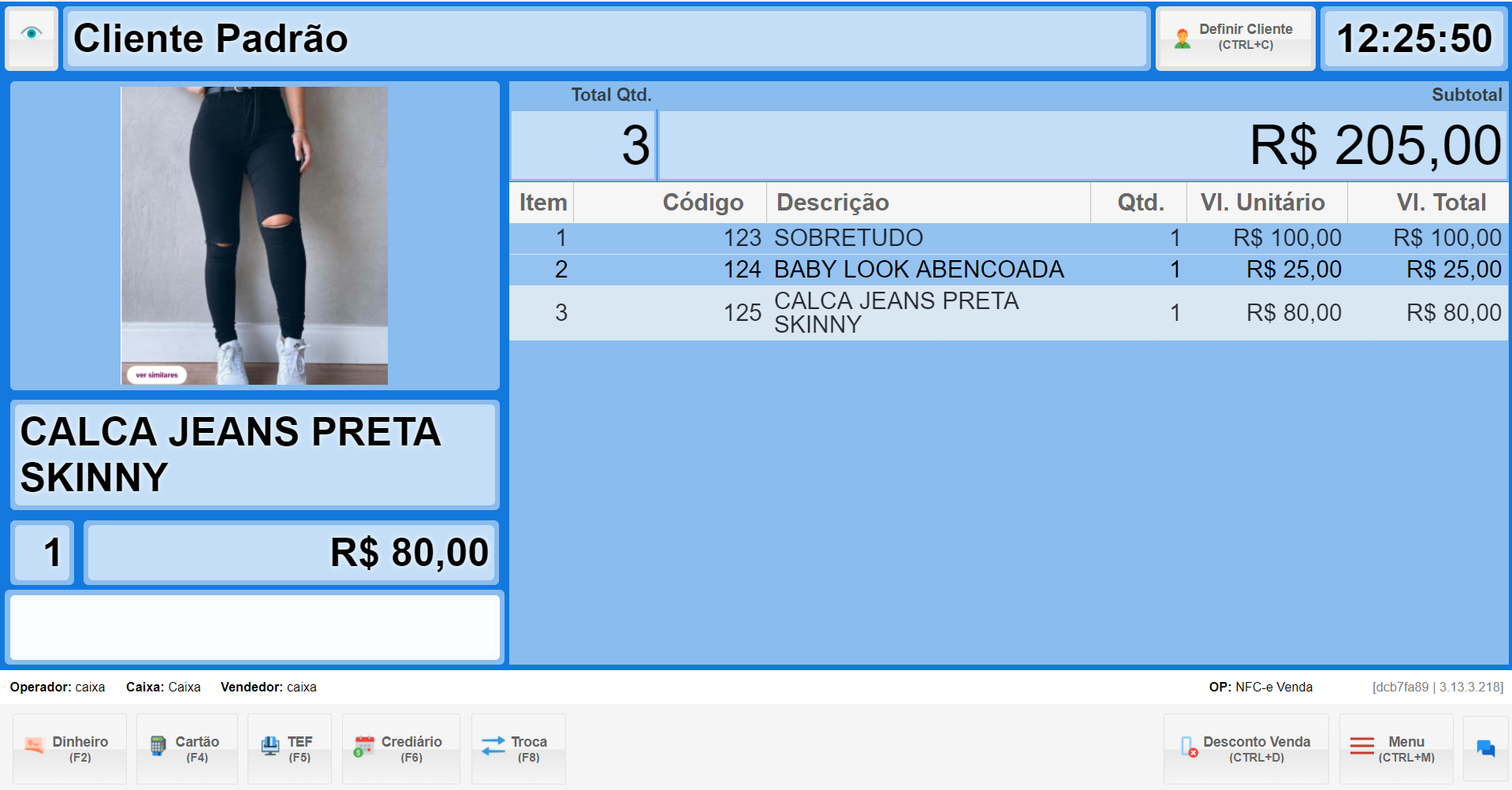The image size is (1512, 790).
Task: Click the Caixa: Caixa status text
Action: pyautogui.click(x=163, y=688)
